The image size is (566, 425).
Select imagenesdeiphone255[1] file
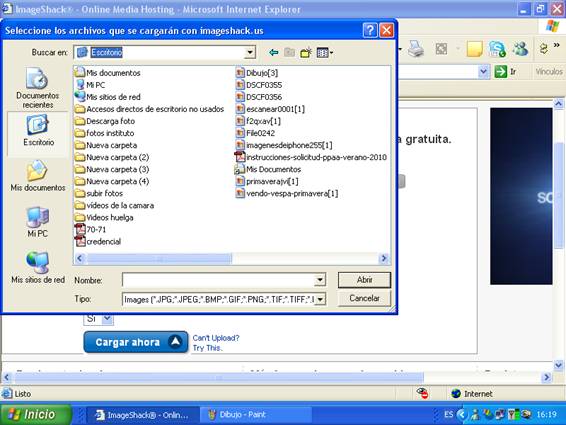[284, 145]
